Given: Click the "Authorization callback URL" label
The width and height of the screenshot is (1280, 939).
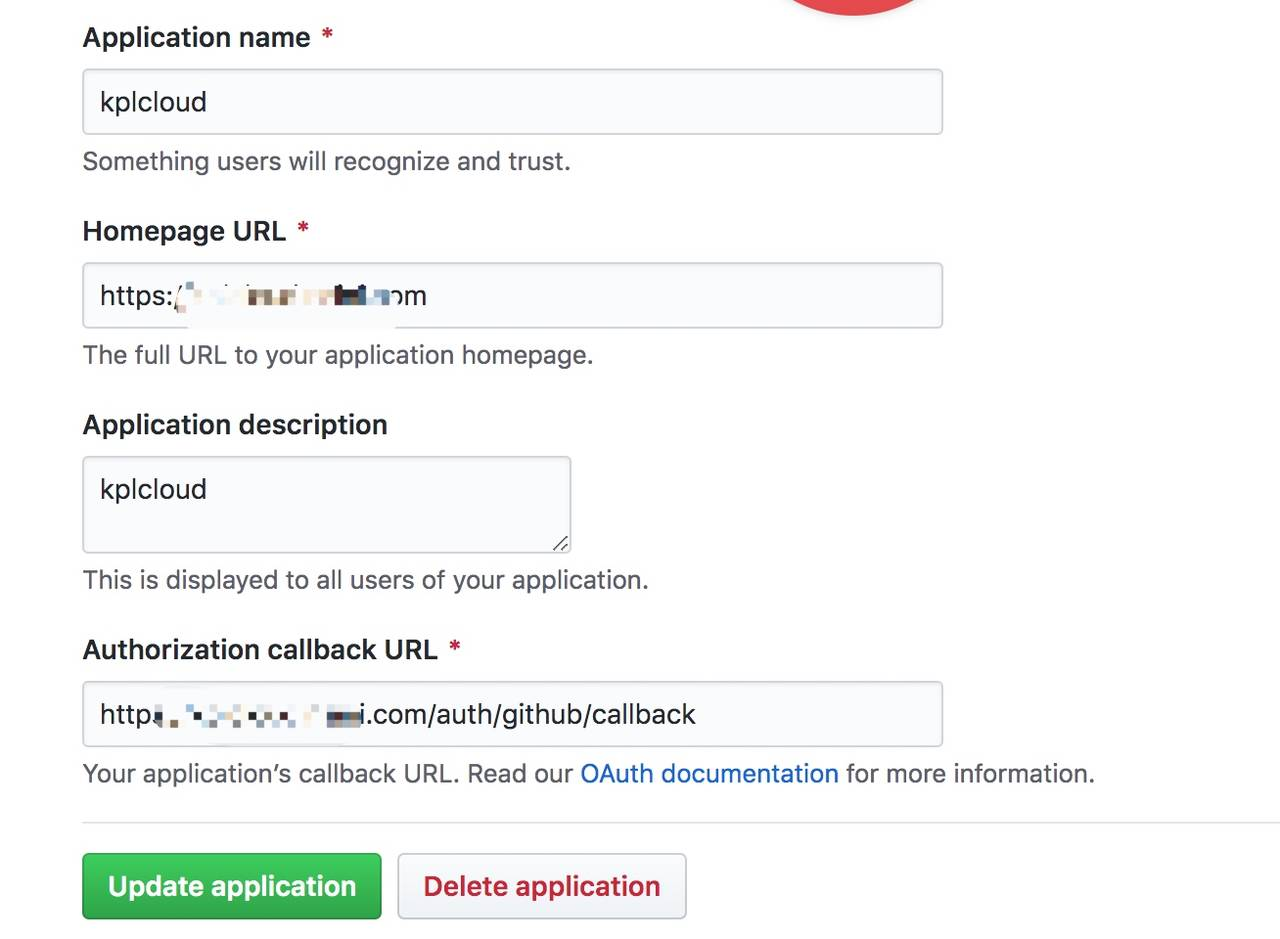Looking at the screenshot, I should pos(260,649).
